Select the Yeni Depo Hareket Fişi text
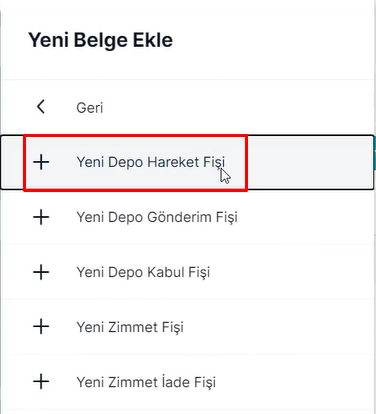 pos(151,162)
